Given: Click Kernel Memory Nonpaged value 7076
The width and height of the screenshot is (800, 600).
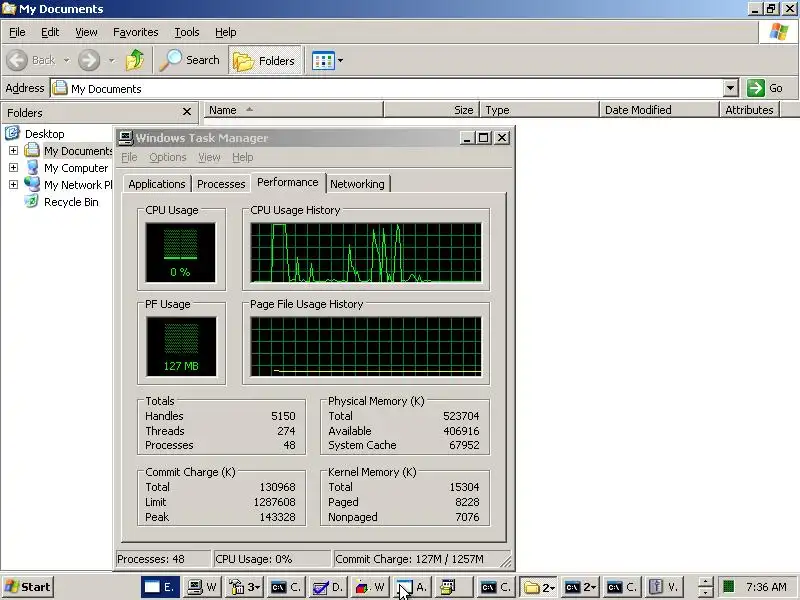Looking at the screenshot, I should 467,517.
